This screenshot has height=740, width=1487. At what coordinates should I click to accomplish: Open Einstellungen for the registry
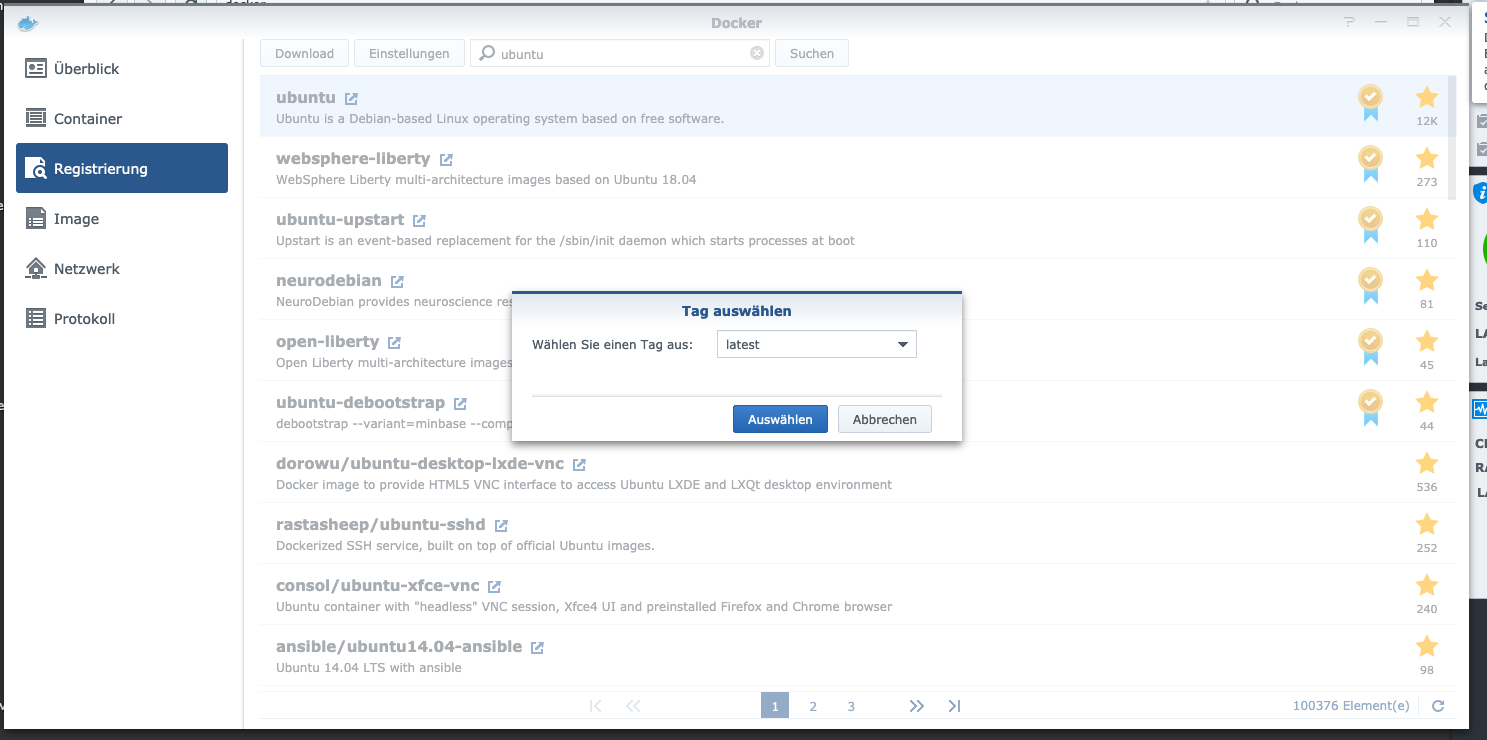(x=409, y=53)
